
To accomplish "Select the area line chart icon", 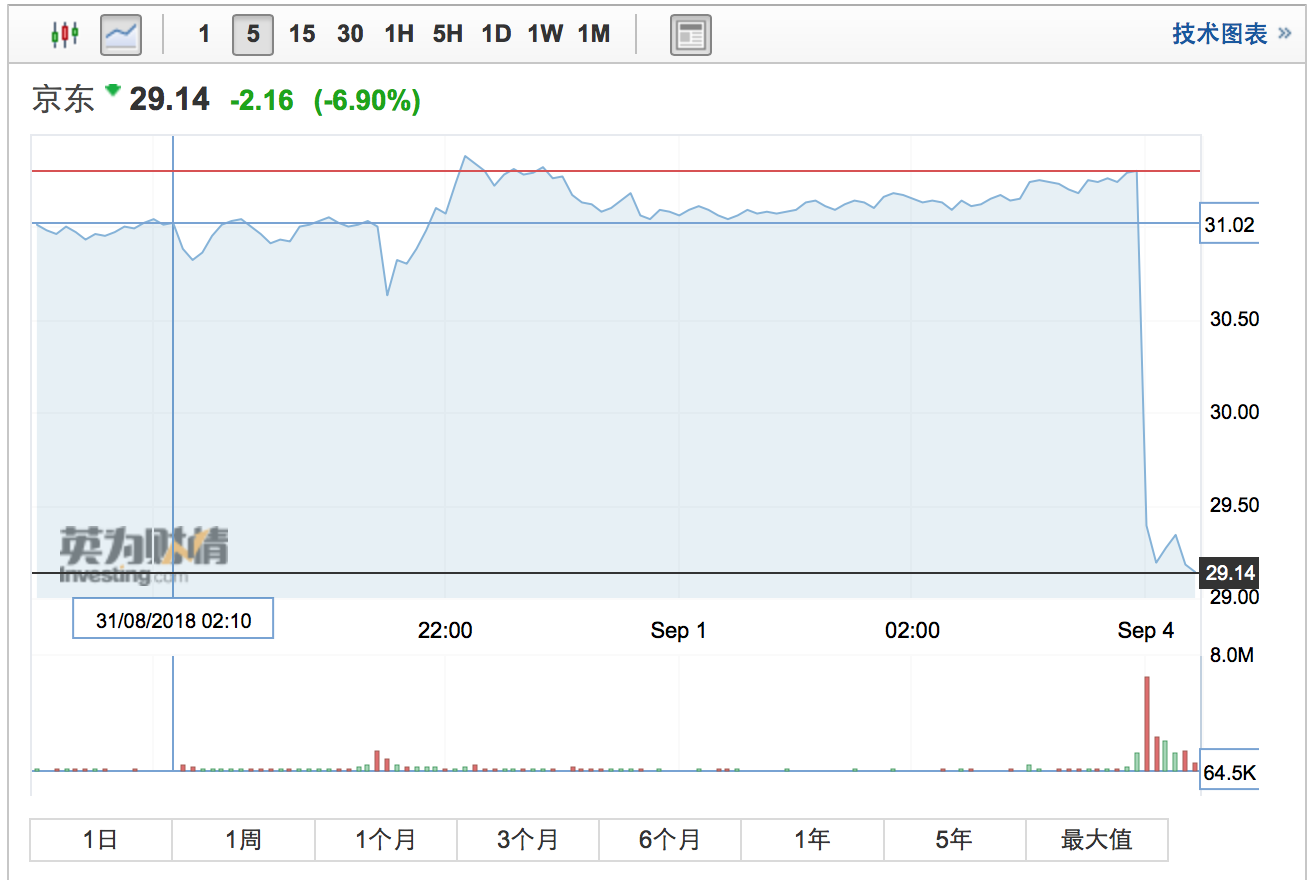I will pyautogui.click(x=122, y=35).
